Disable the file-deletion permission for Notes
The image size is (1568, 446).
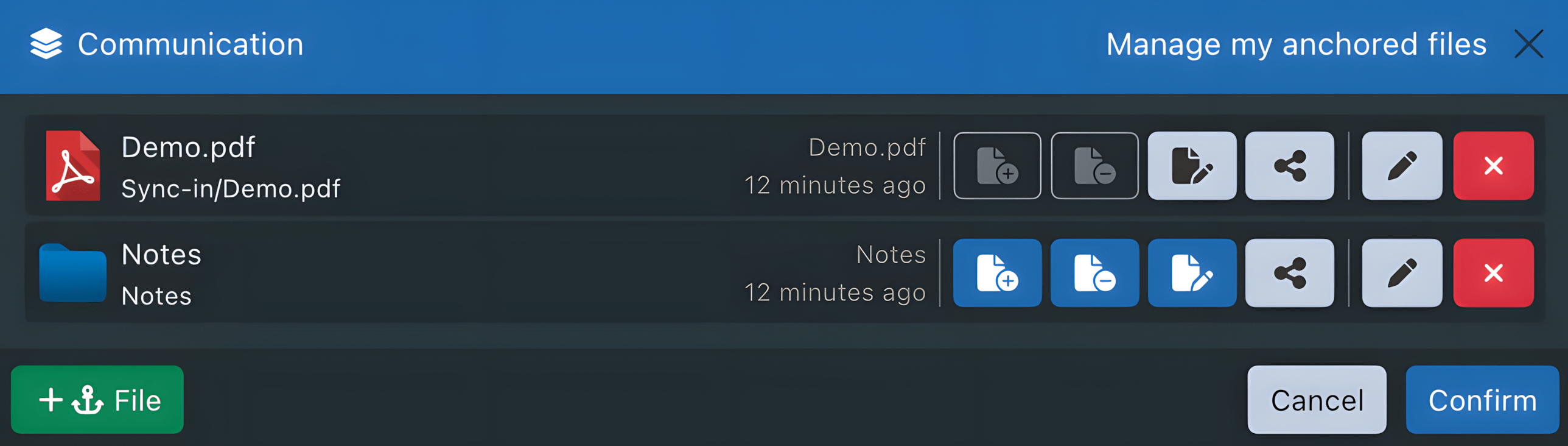pyautogui.click(x=1094, y=272)
